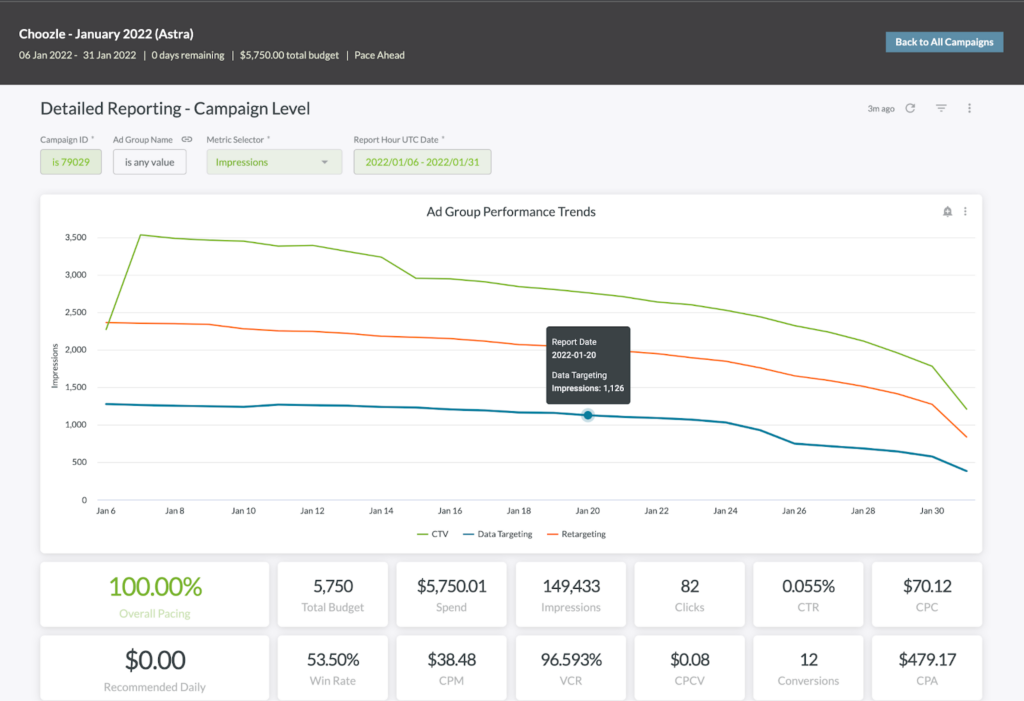Open Ad Group Name 'is any value' filter

(150, 162)
